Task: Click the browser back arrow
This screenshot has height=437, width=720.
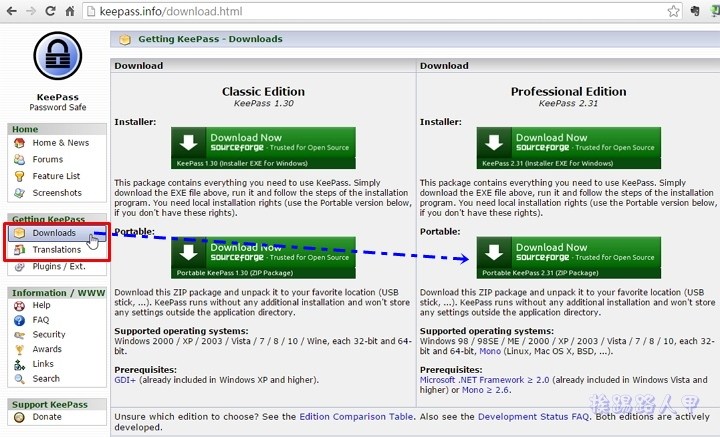Action: click(x=11, y=11)
